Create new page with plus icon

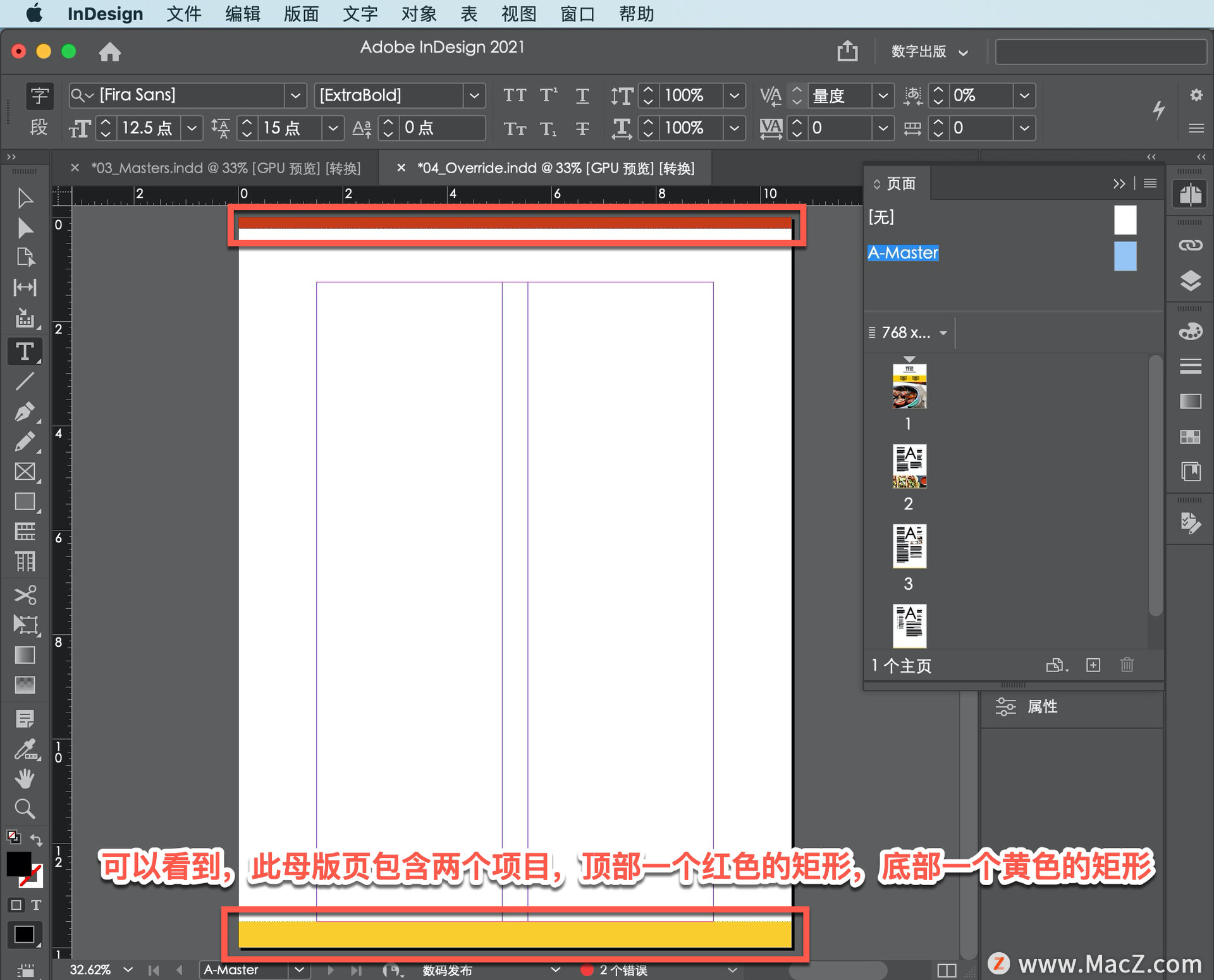pyautogui.click(x=1093, y=665)
